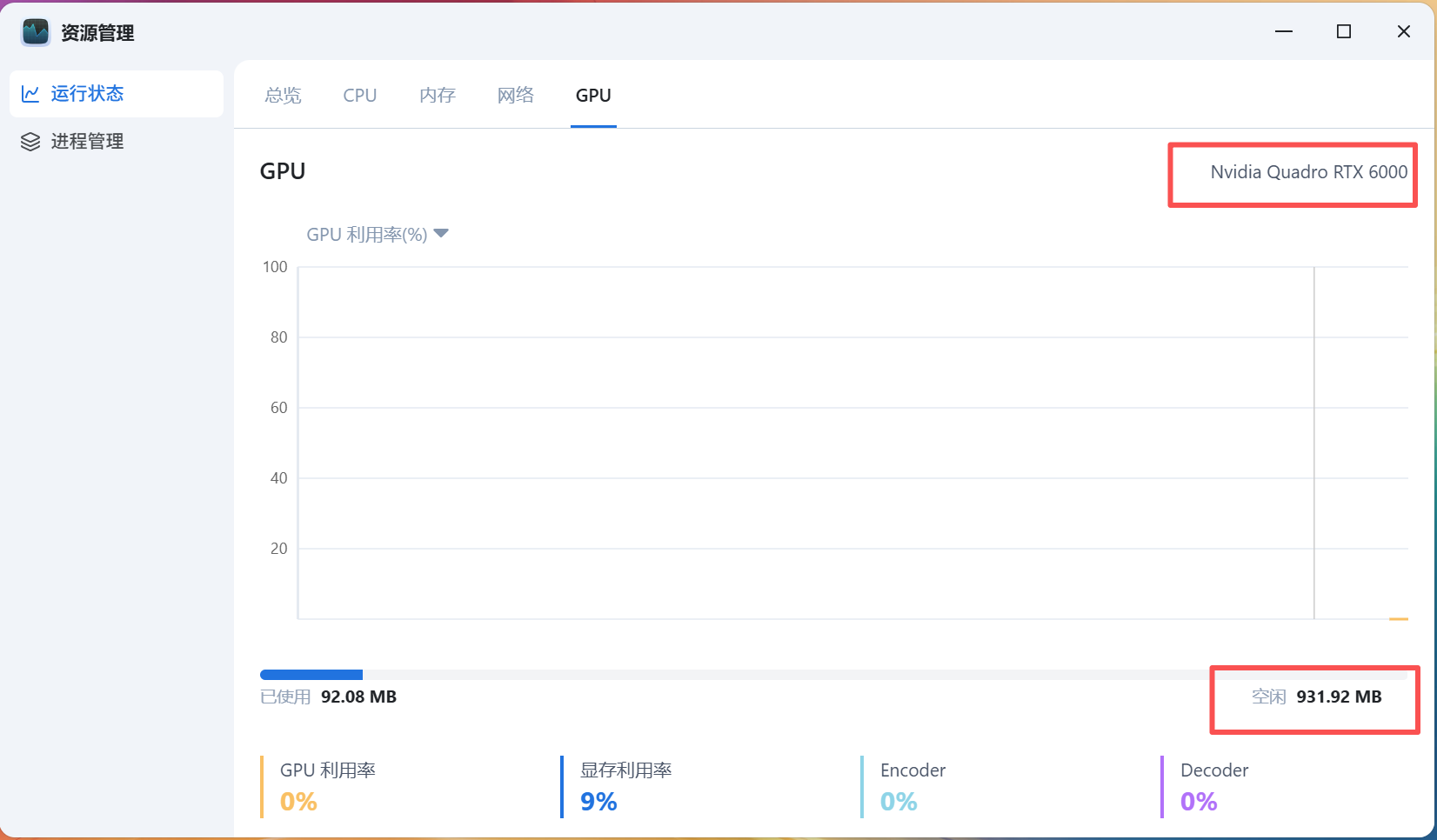Select the GPU tab
The height and width of the screenshot is (840, 1437).
[x=593, y=96]
